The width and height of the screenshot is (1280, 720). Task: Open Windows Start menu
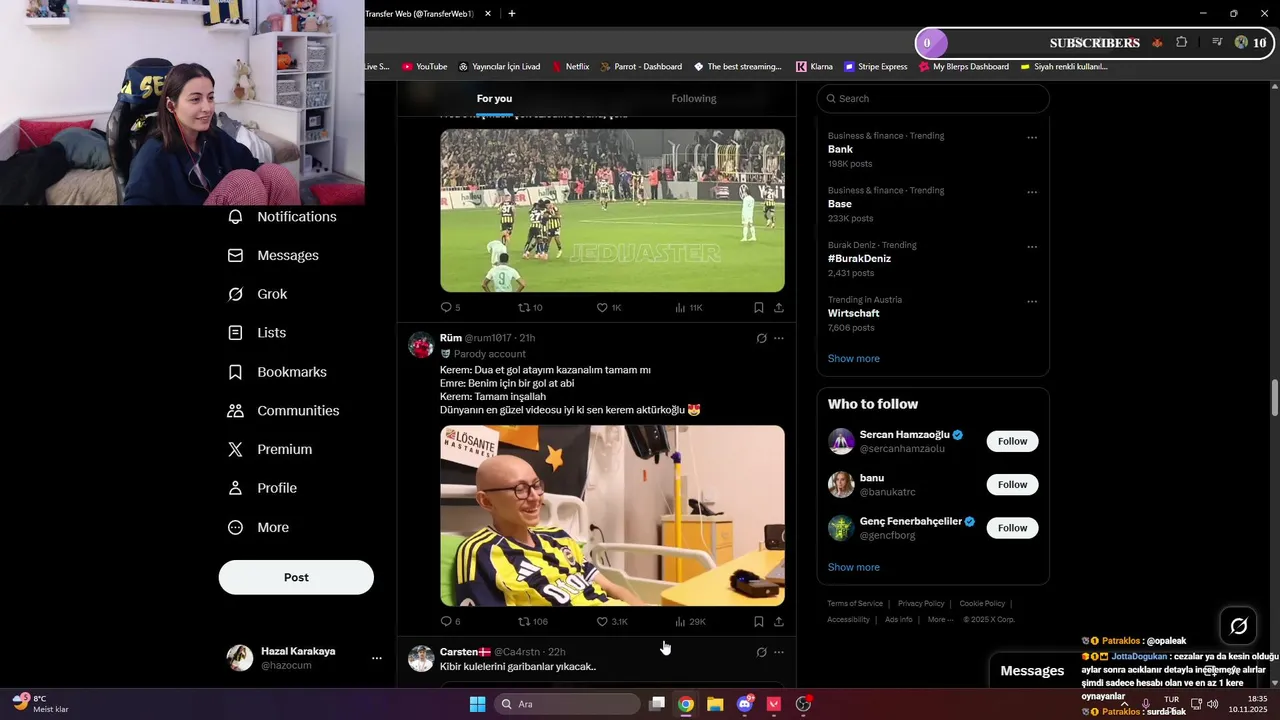tap(478, 704)
